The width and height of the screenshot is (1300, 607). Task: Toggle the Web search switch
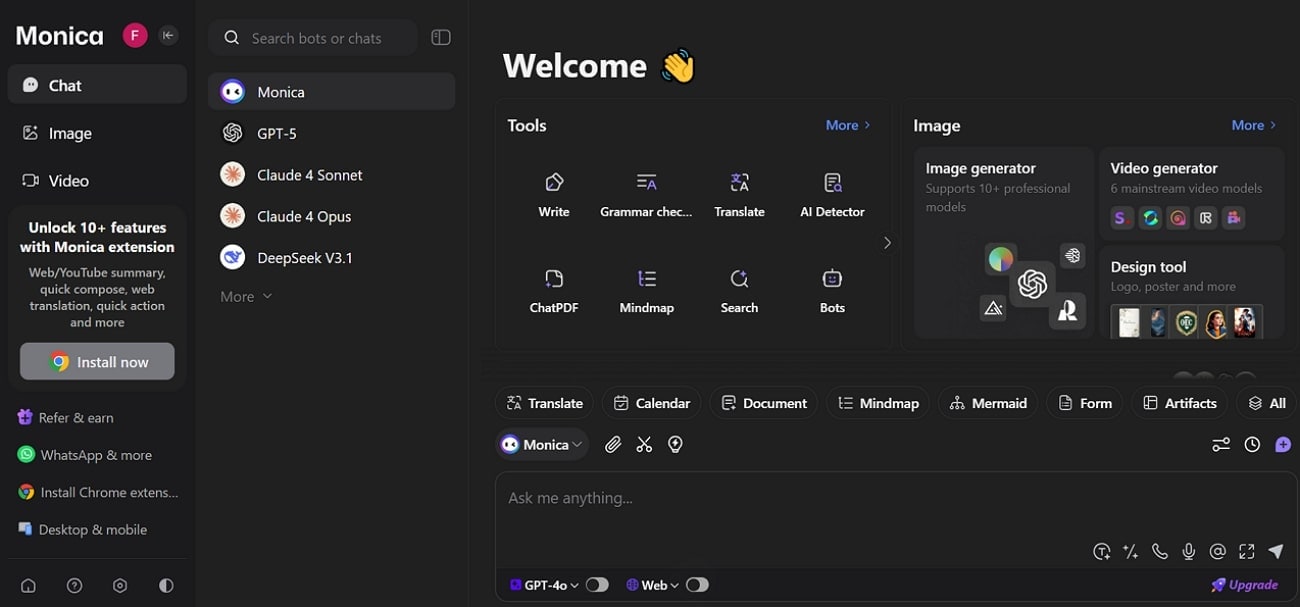pyautogui.click(x=697, y=585)
